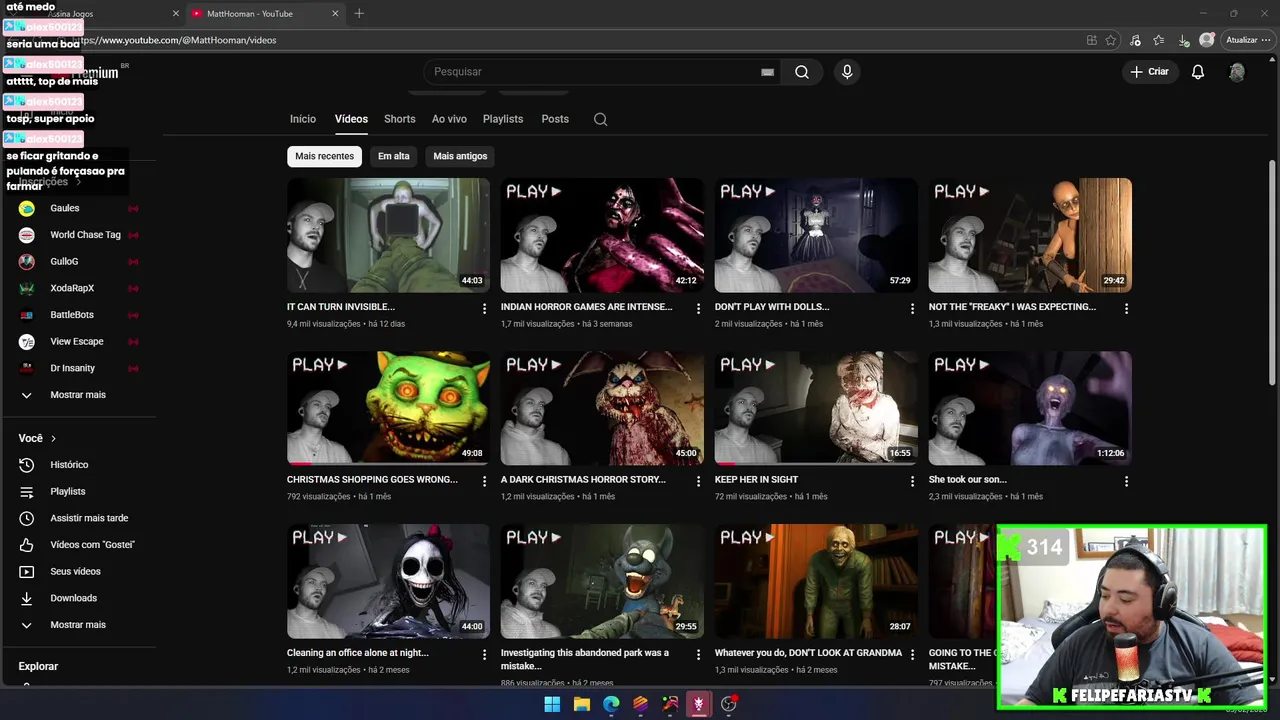Open the account avatar menu
The image size is (1280, 720).
pos(1237,72)
